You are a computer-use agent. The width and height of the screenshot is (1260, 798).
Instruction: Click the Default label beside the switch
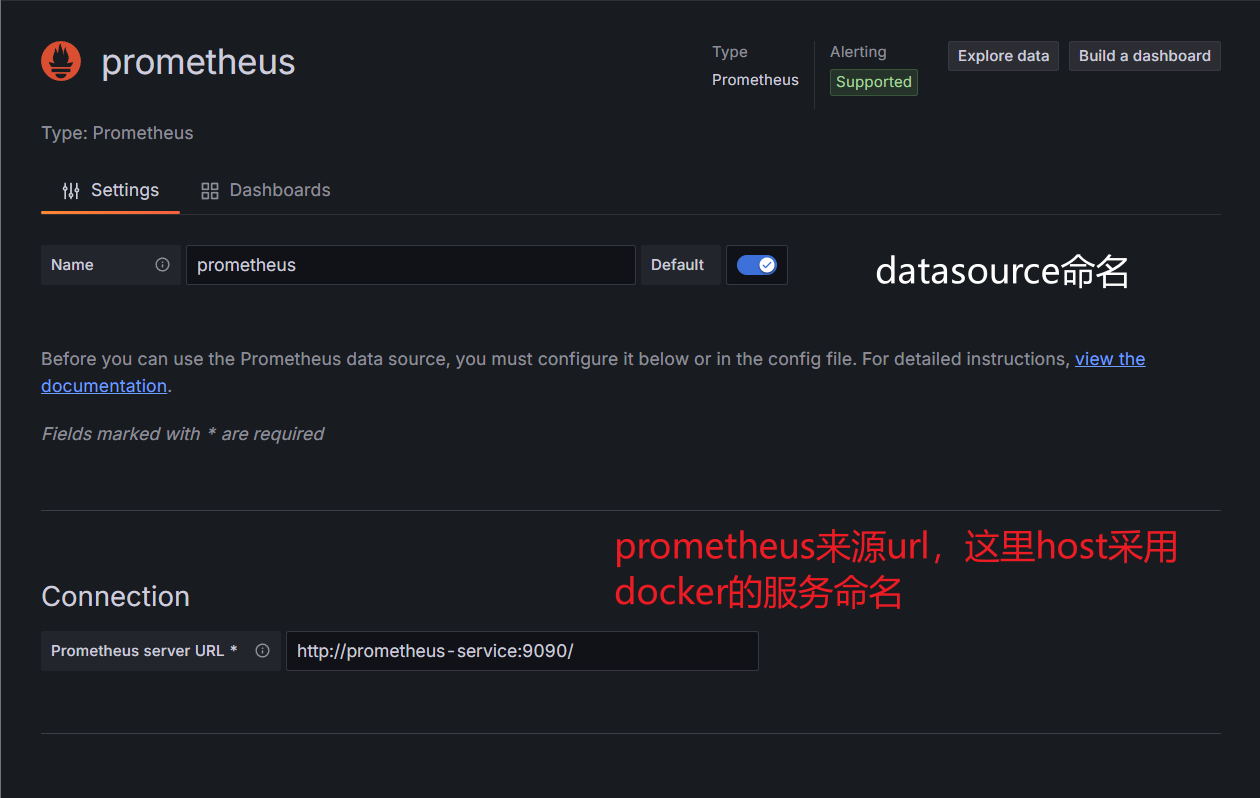[677, 265]
